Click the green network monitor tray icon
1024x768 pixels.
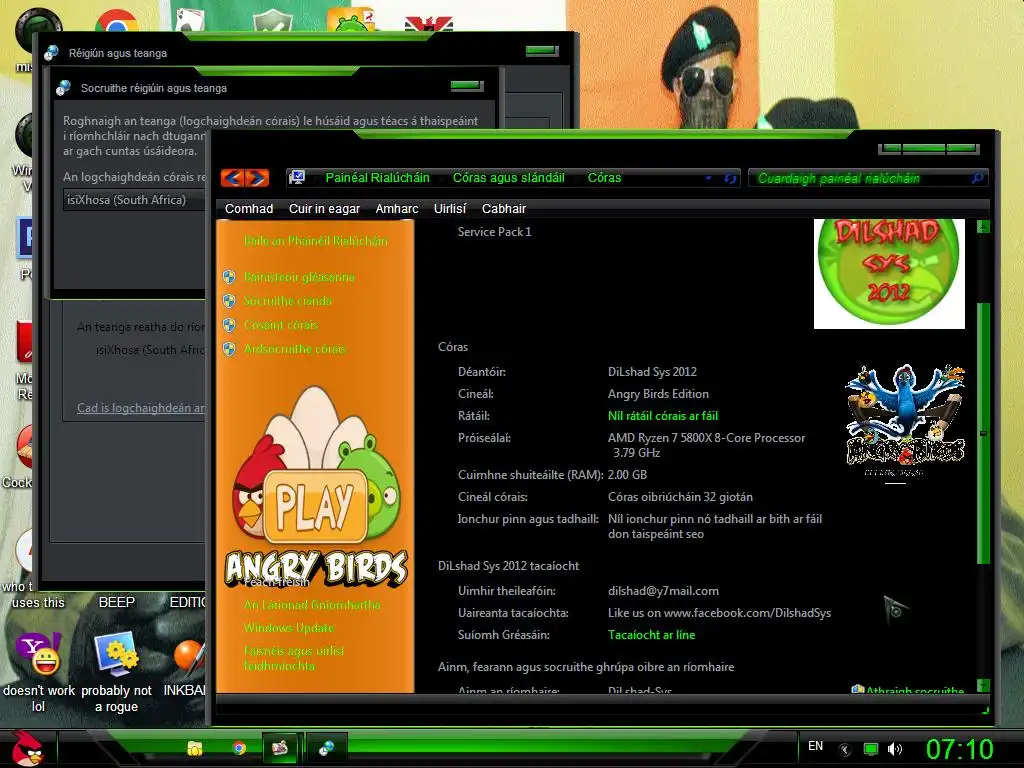point(871,749)
